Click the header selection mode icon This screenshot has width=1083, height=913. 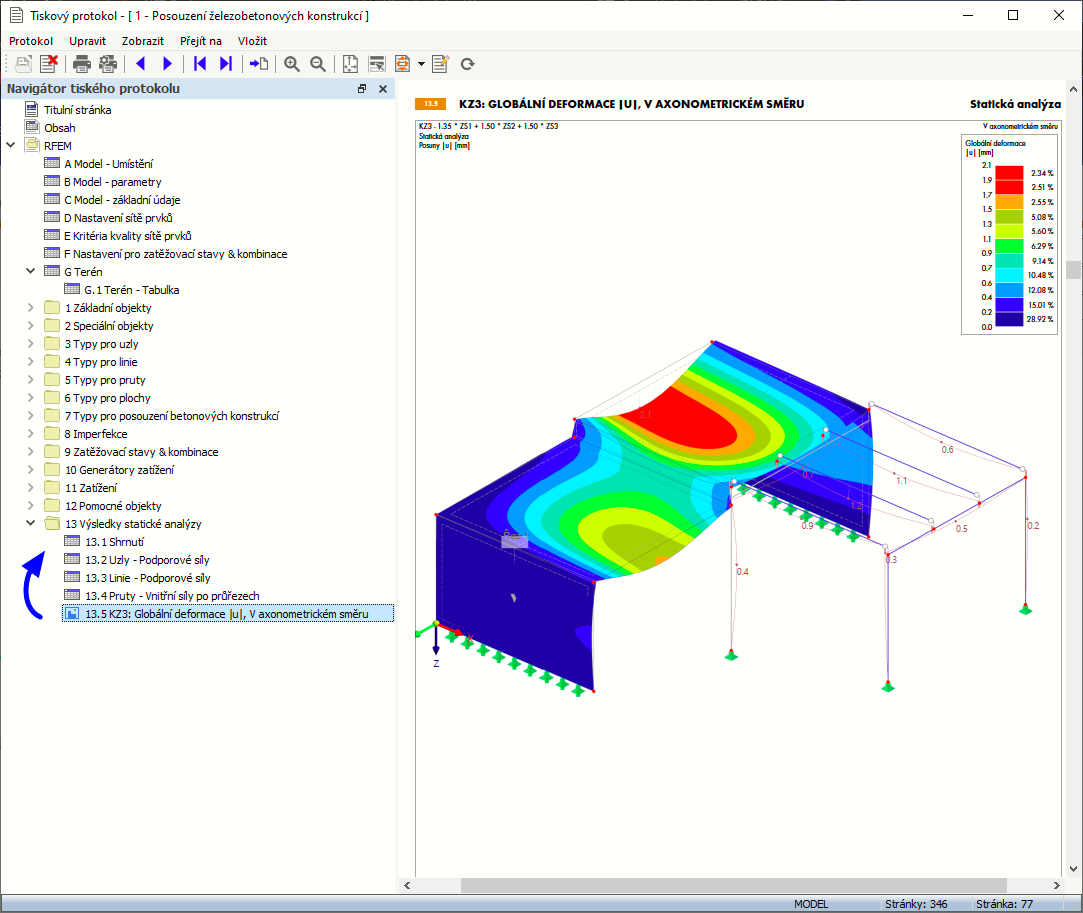(376, 64)
